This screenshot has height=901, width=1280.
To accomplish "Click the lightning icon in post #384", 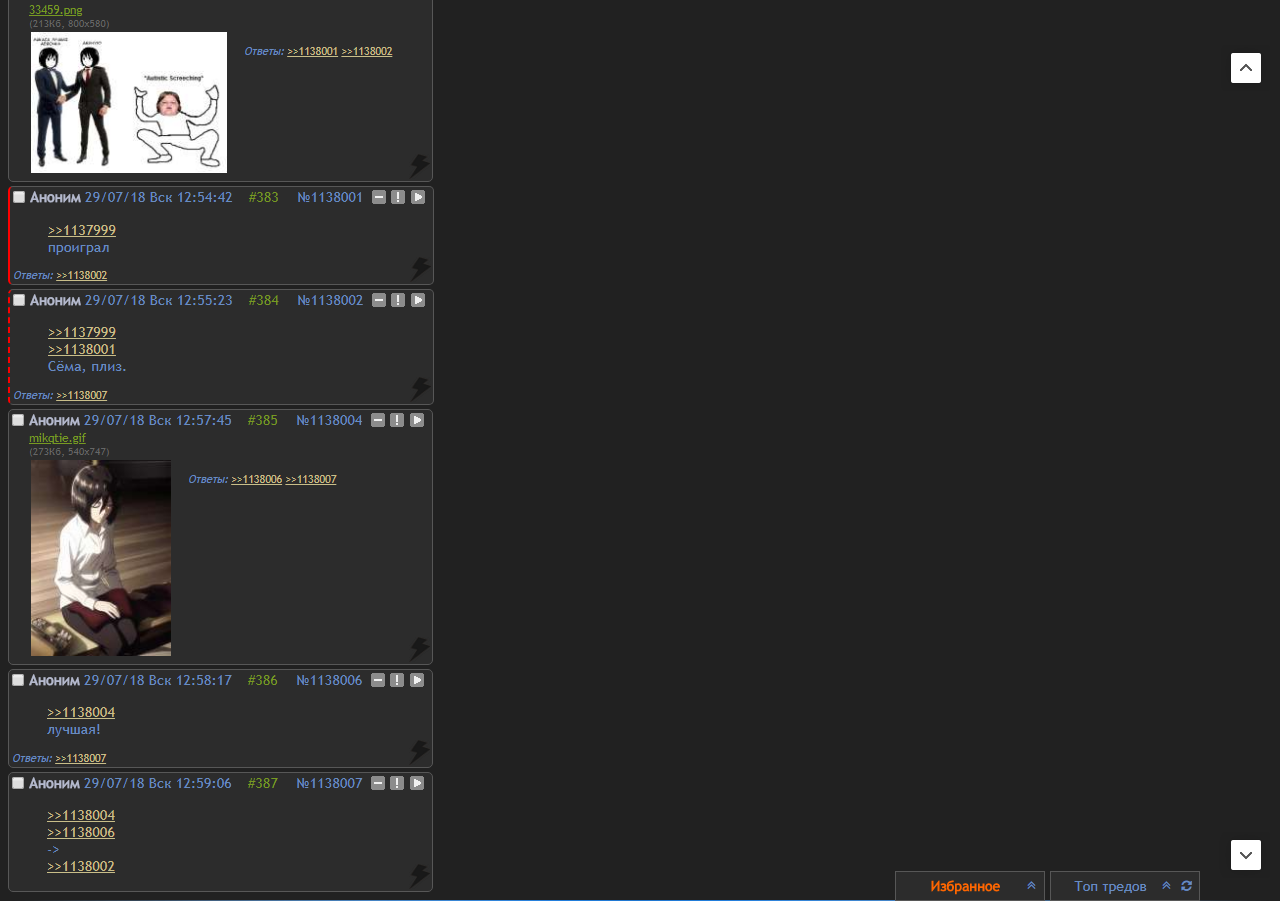I will [x=420, y=389].
